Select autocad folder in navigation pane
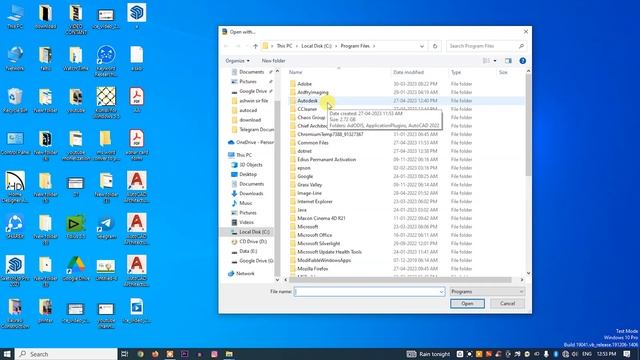The width and height of the screenshot is (640, 360). (x=248, y=110)
